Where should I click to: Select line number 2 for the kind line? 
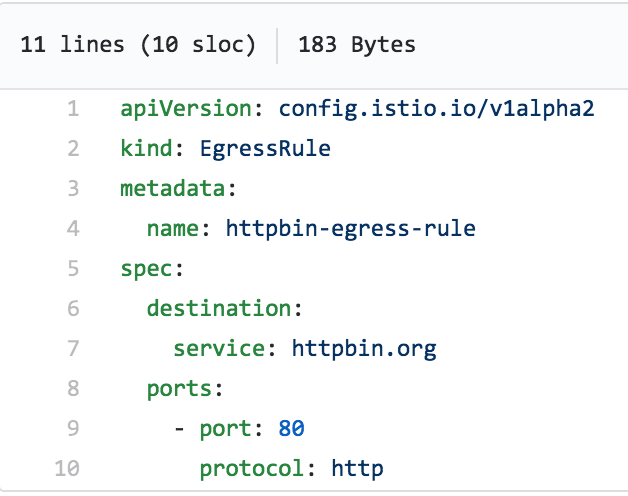(72, 149)
